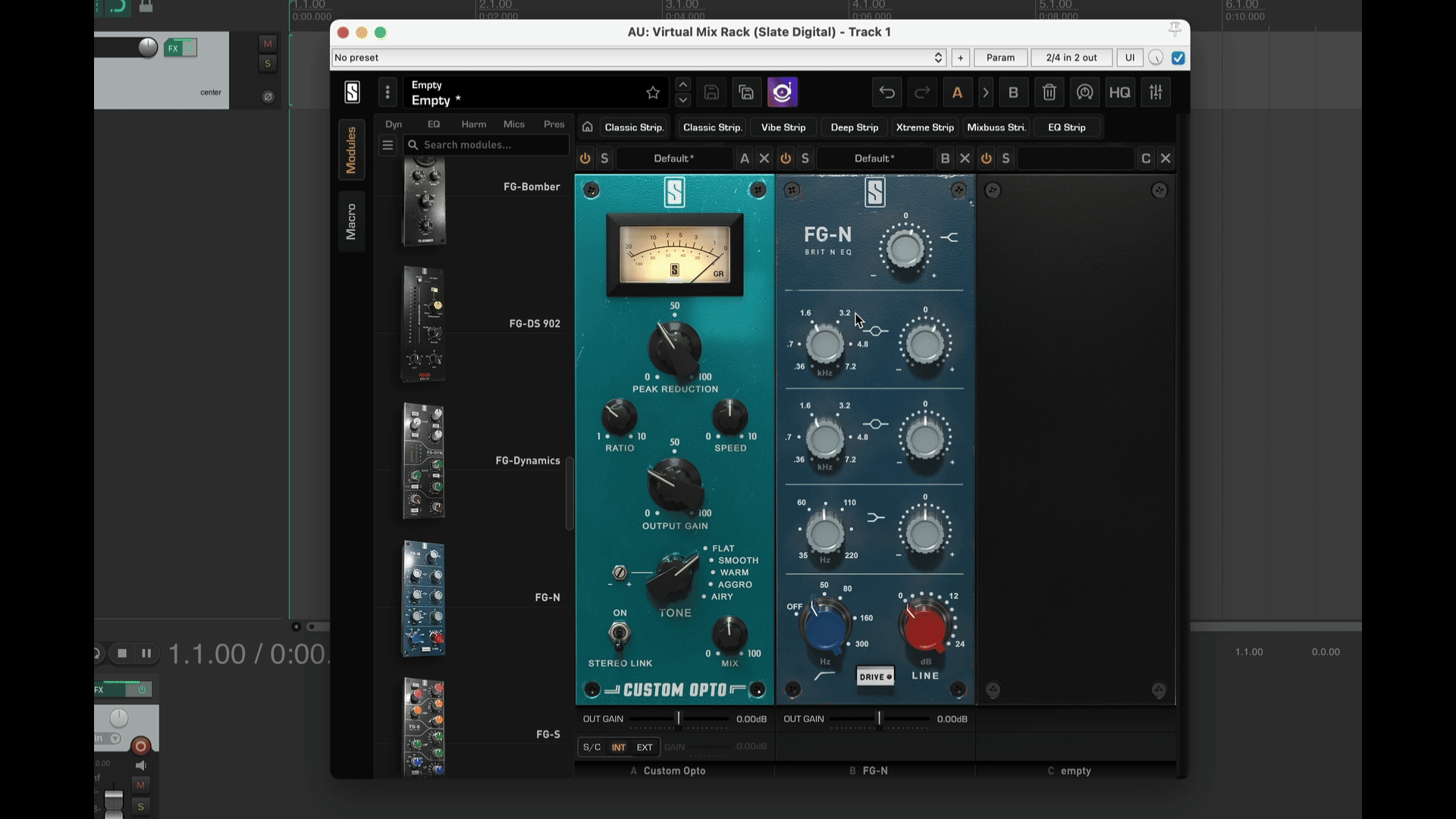Select the previous preset with the up chevron
This screenshot has width=1456, height=819.
[683, 84]
